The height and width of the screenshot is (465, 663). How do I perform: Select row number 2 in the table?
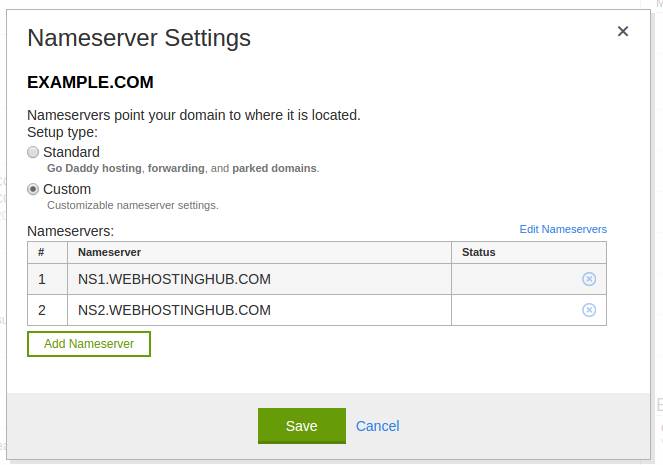42,310
